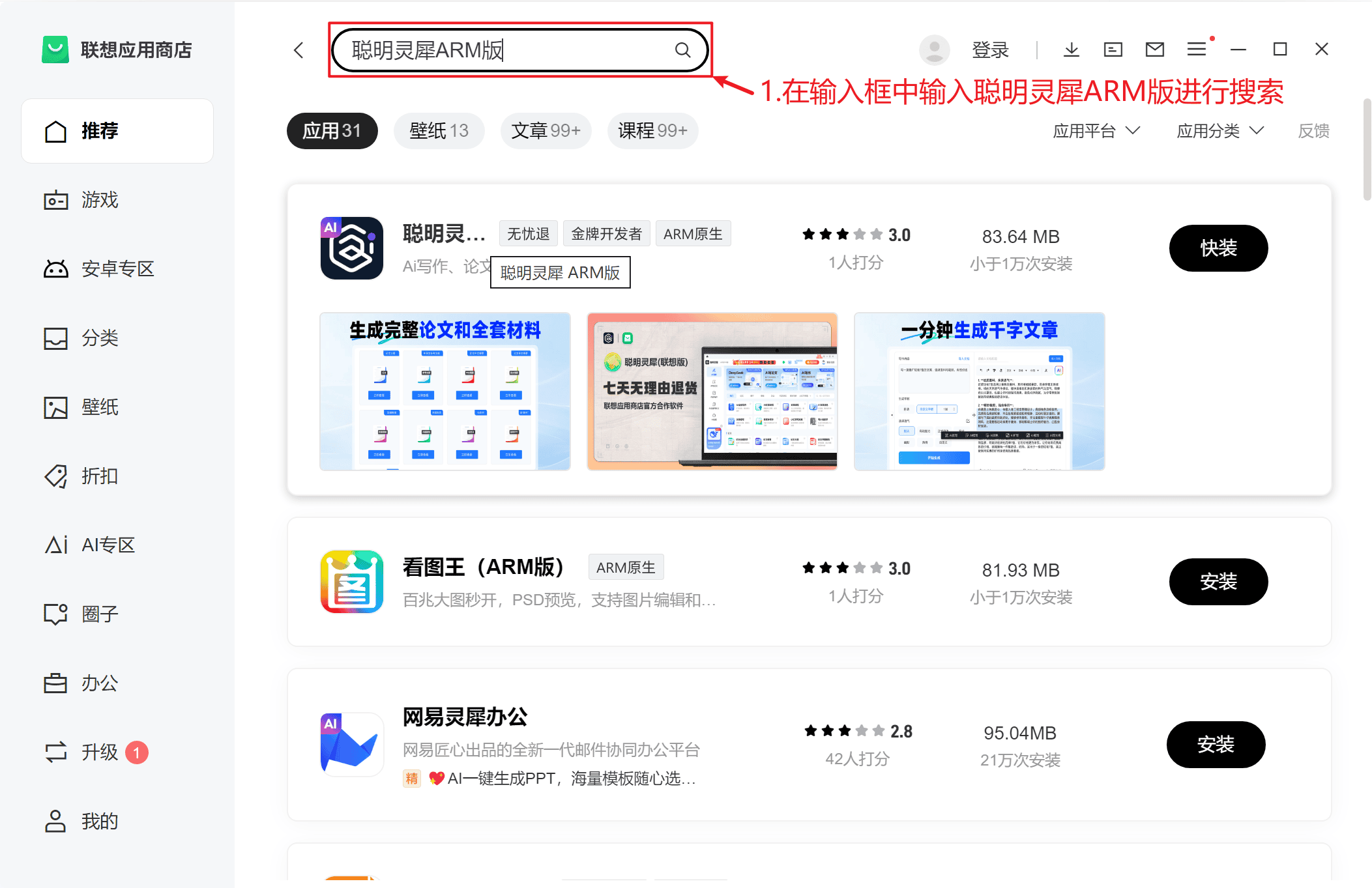Select the 应用 31 results tab
This screenshot has width=1372, height=888.
[x=332, y=131]
